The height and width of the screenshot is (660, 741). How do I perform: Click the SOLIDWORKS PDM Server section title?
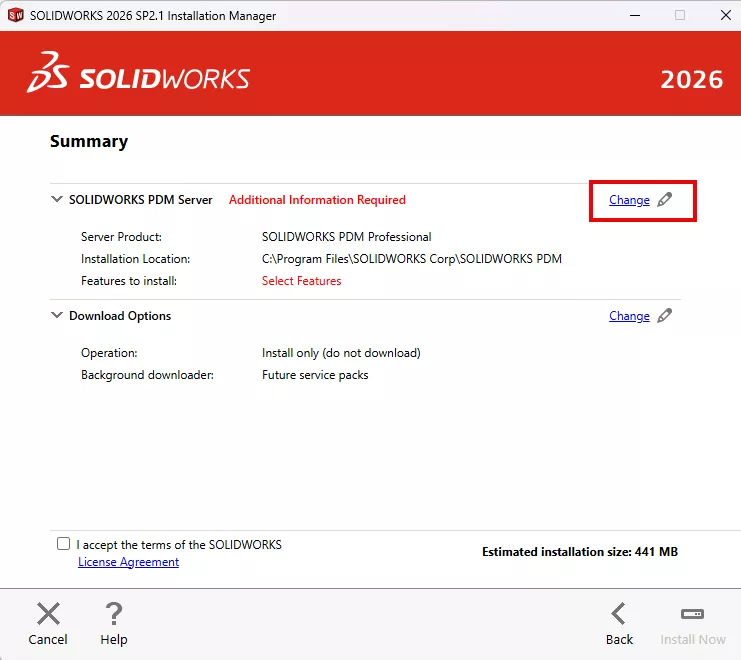[141, 200]
